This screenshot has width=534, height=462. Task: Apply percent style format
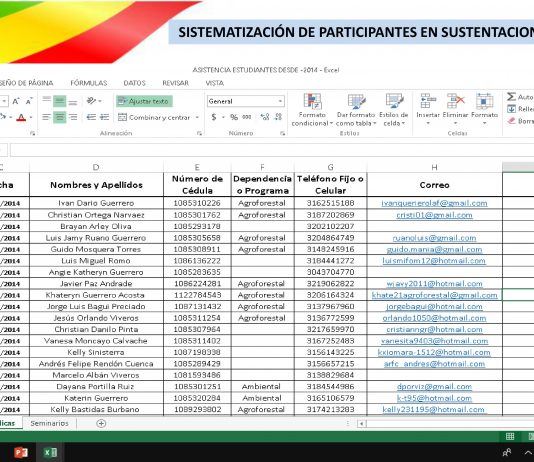pyautogui.click(x=234, y=117)
